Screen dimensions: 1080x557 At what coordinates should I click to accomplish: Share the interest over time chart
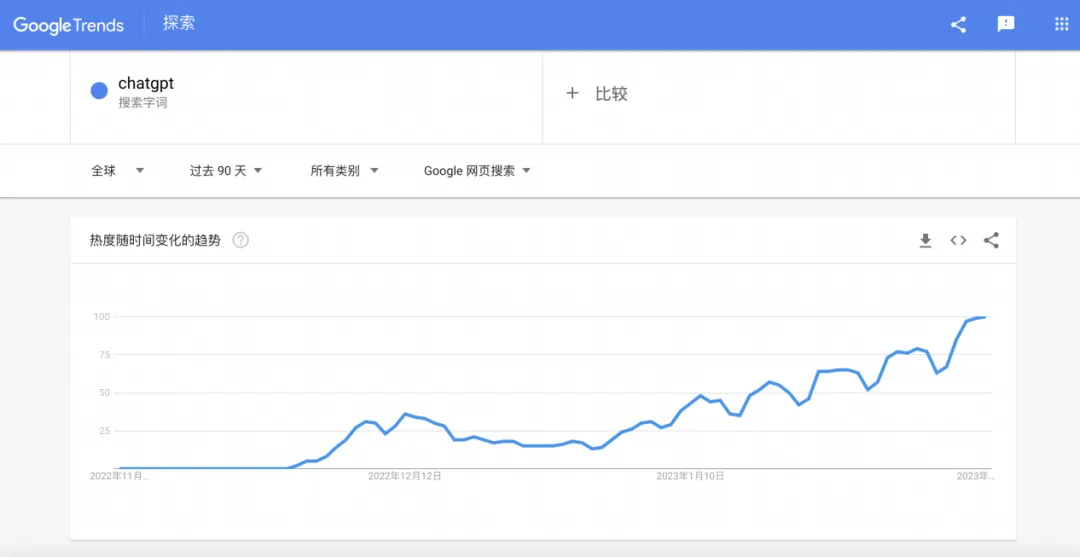[991, 240]
